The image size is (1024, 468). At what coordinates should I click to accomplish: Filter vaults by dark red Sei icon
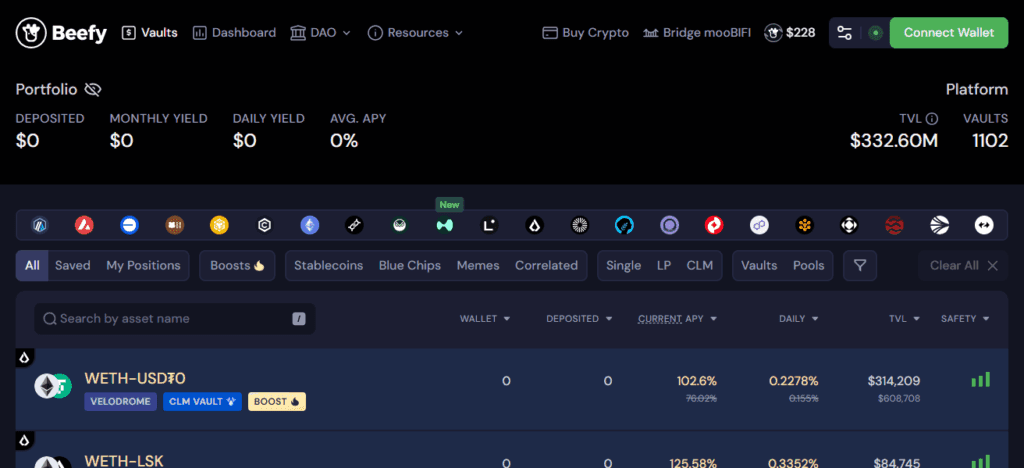click(x=895, y=226)
